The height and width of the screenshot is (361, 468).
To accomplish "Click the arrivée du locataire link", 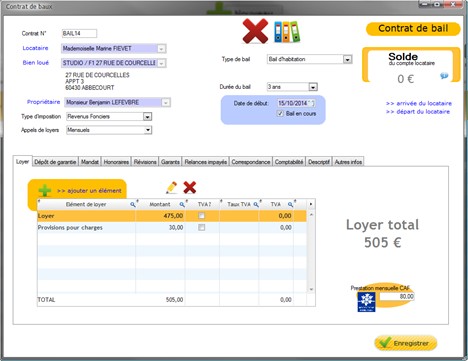I will coord(419,103).
